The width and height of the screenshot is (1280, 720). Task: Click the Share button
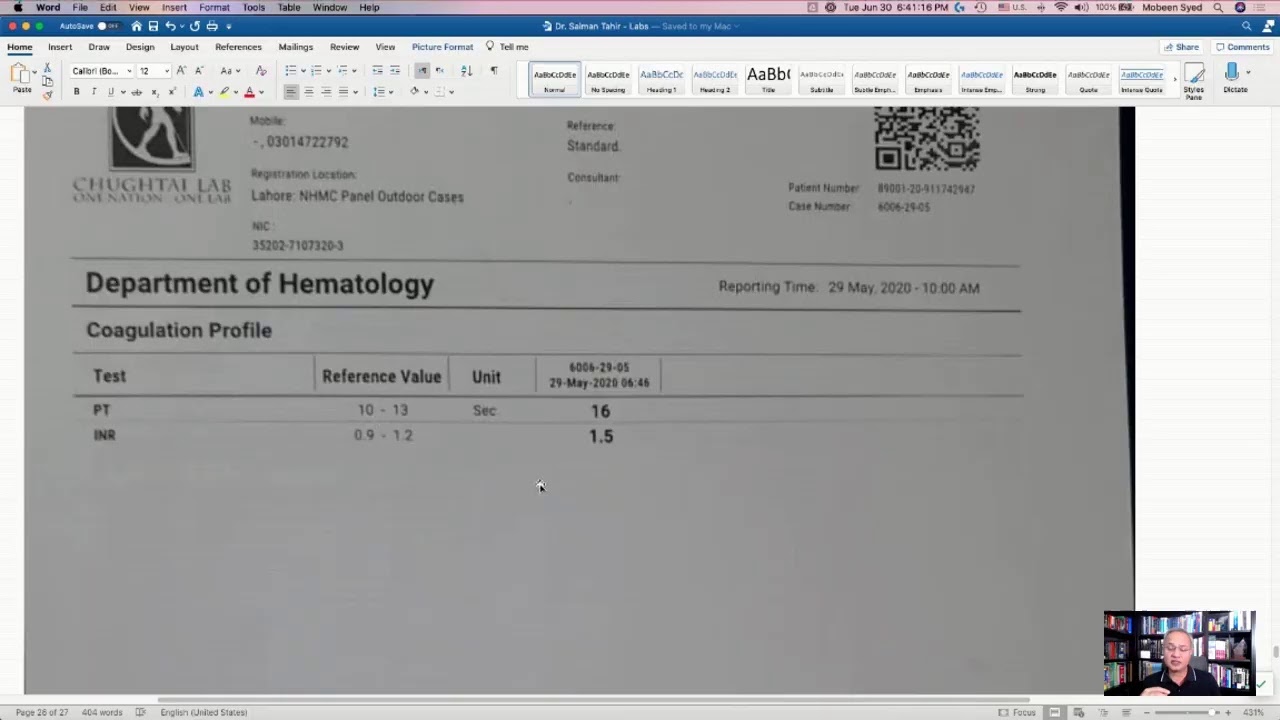pos(1181,47)
